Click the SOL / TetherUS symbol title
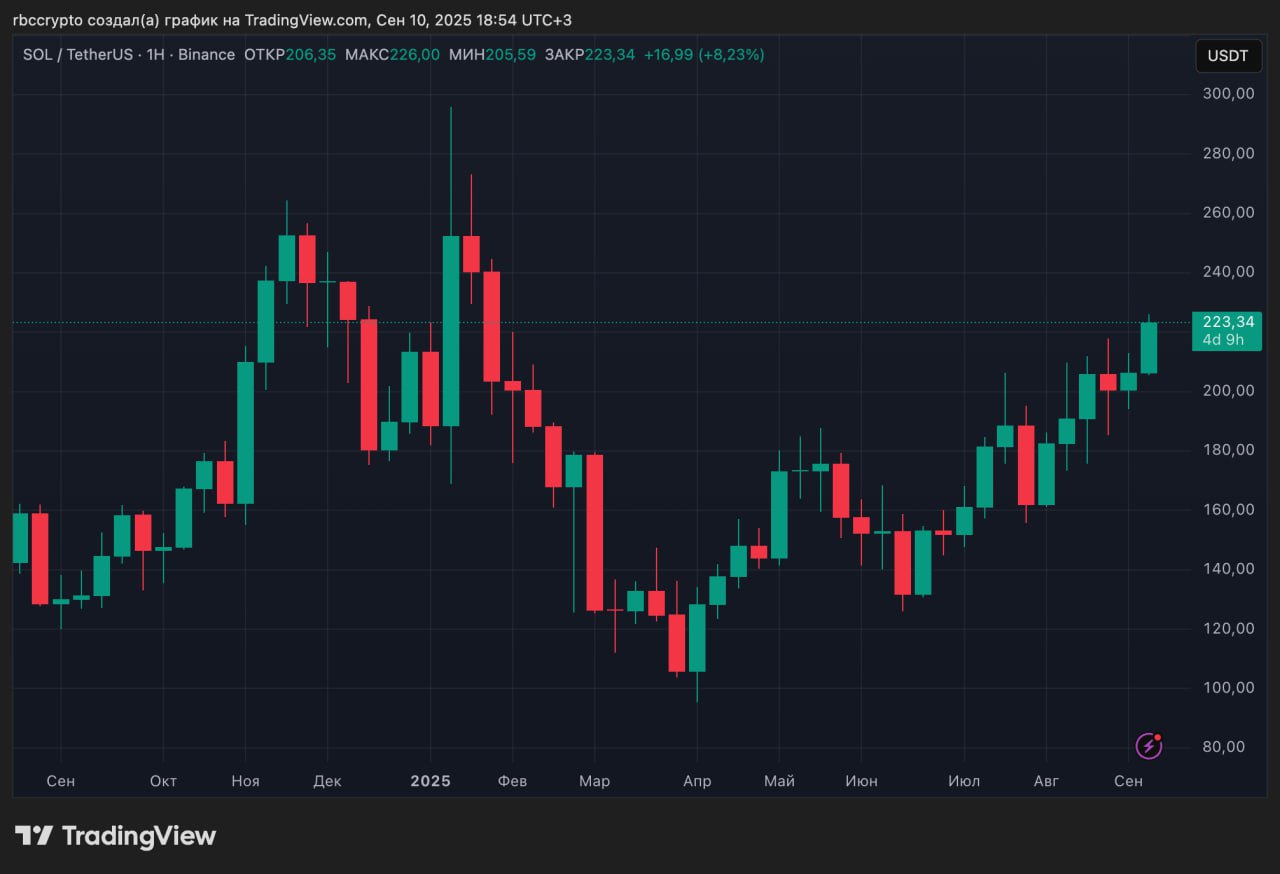Viewport: 1280px width, 874px height. [x=78, y=54]
